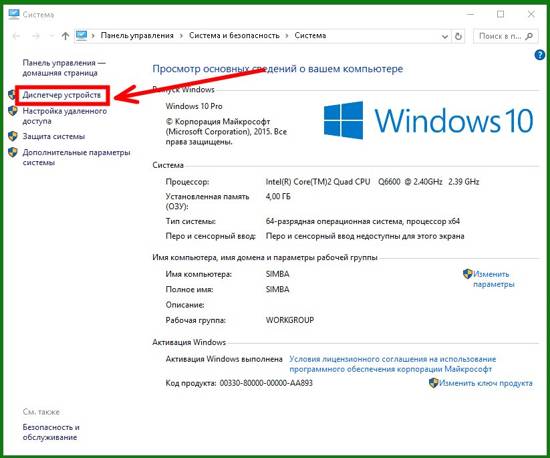Click the search input field (Поиск)
Image resolution: width=550 pixels, height=458 pixels.
pyautogui.click(x=500, y=36)
